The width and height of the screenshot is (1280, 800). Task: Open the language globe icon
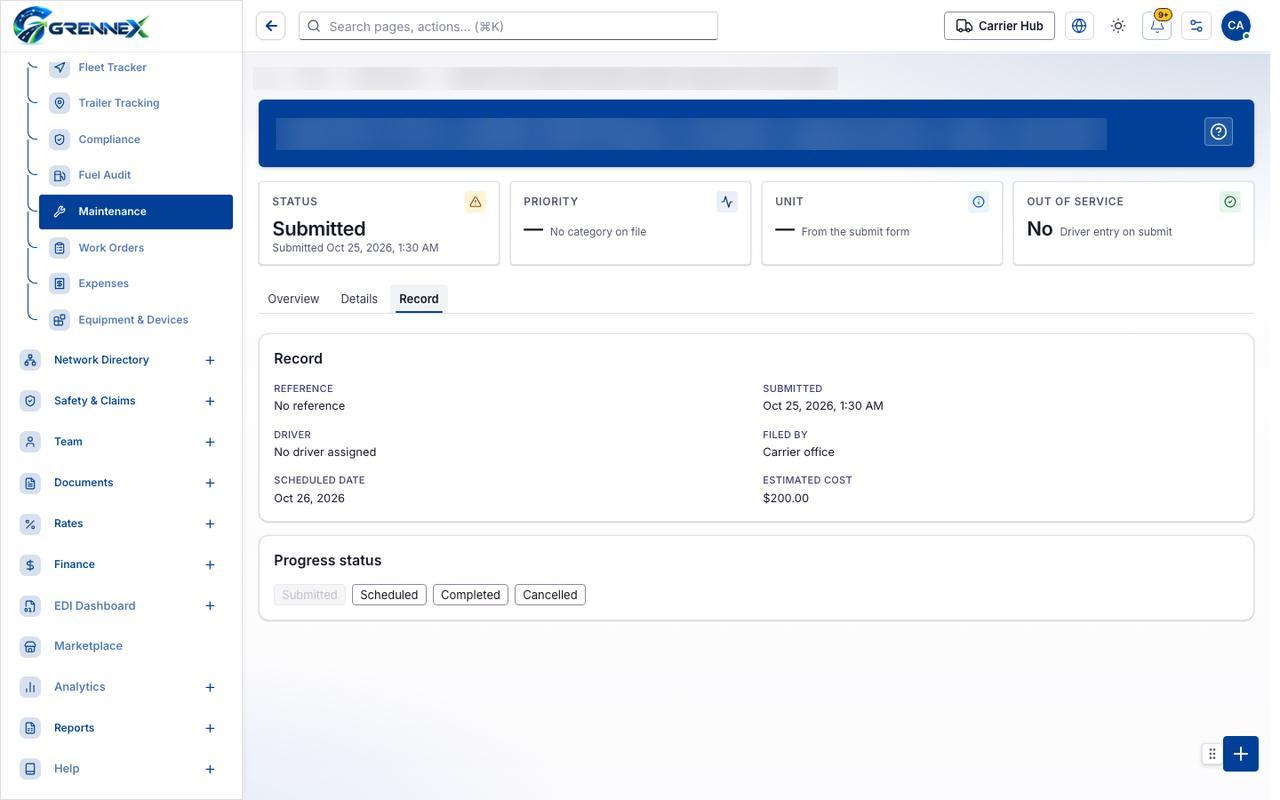click(x=1079, y=26)
